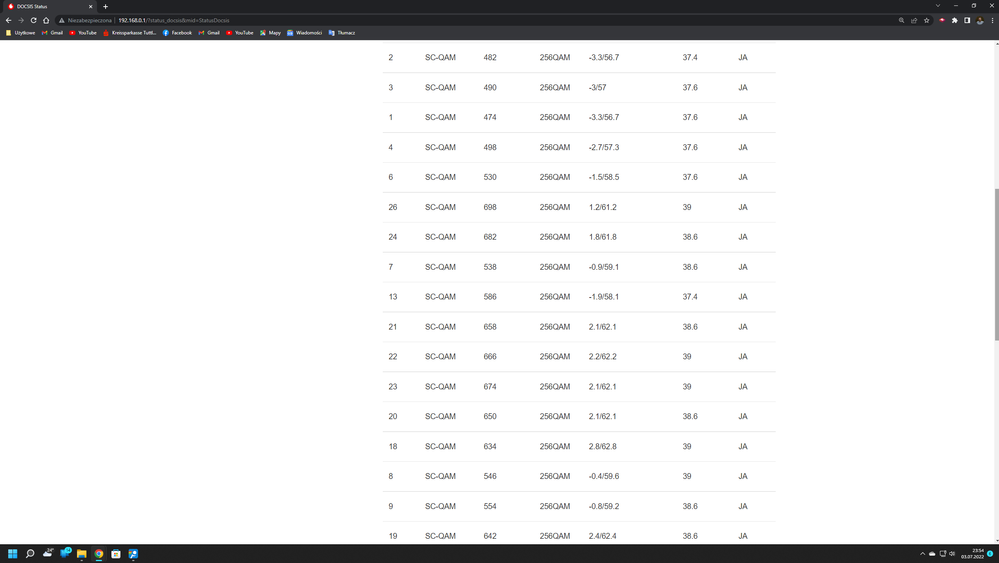Show hidden system tray icons
The height and width of the screenshot is (563, 999).
pyautogui.click(x=922, y=553)
